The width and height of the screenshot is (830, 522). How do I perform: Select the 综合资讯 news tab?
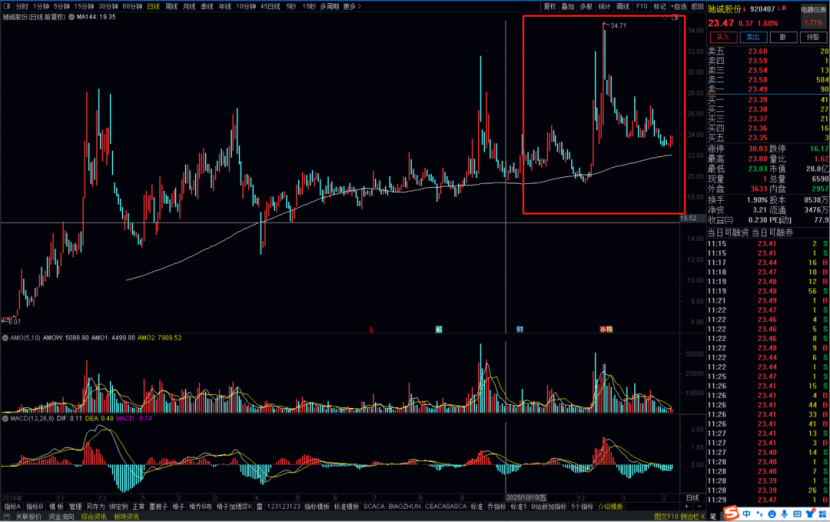click(x=95, y=517)
